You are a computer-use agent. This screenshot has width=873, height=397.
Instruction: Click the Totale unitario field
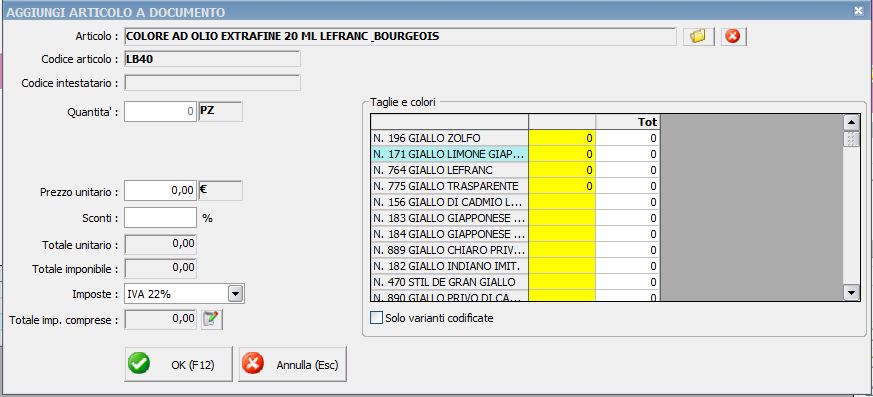(x=160, y=244)
